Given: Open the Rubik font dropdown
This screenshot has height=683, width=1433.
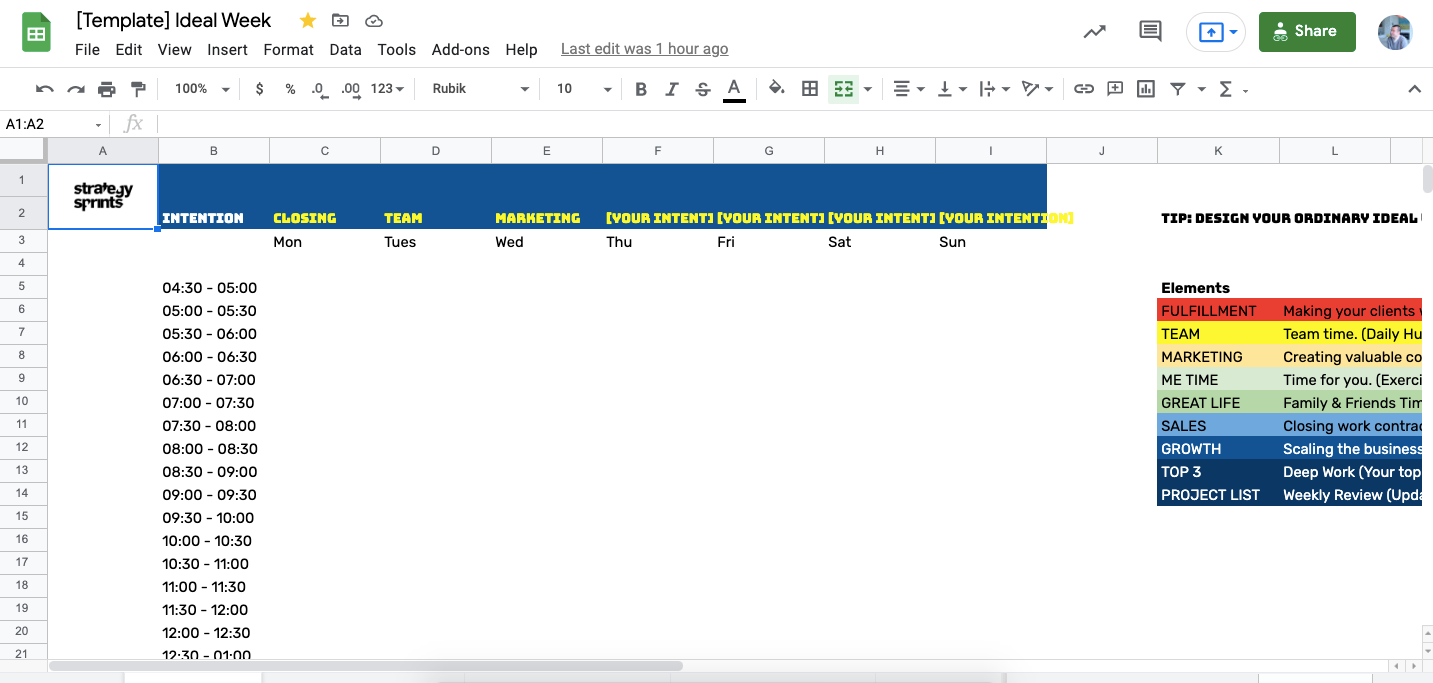Looking at the screenshot, I should 480,89.
